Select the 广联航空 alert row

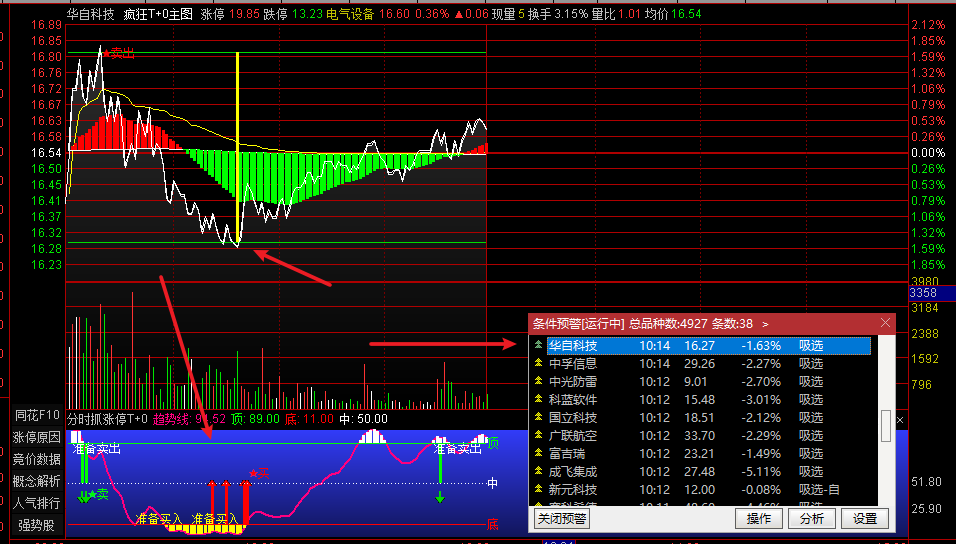pyautogui.click(x=708, y=435)
